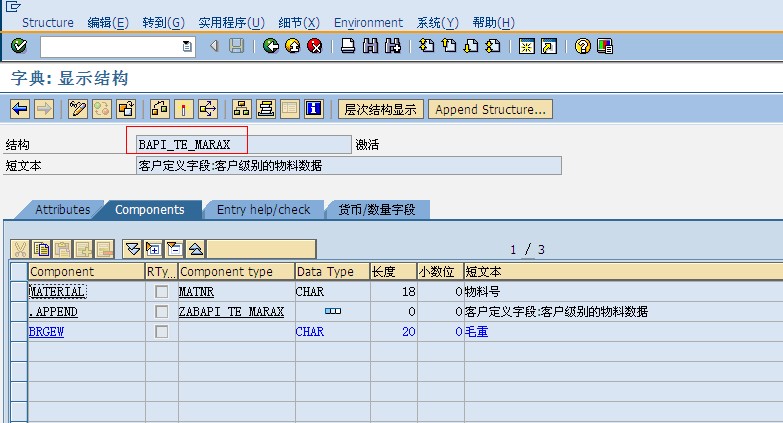The height and width of the screenshot is (423, 783).
Task: Click the Component type column header
Action: click(237, 272)
